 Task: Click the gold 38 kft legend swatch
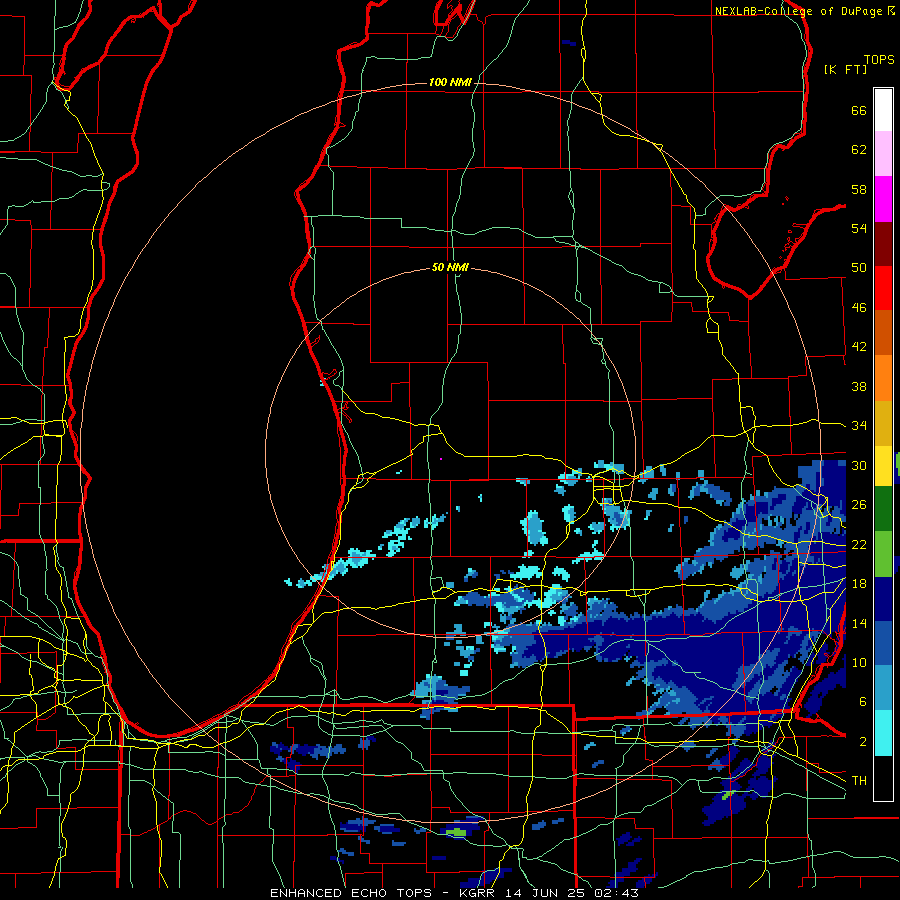(883, 424)
